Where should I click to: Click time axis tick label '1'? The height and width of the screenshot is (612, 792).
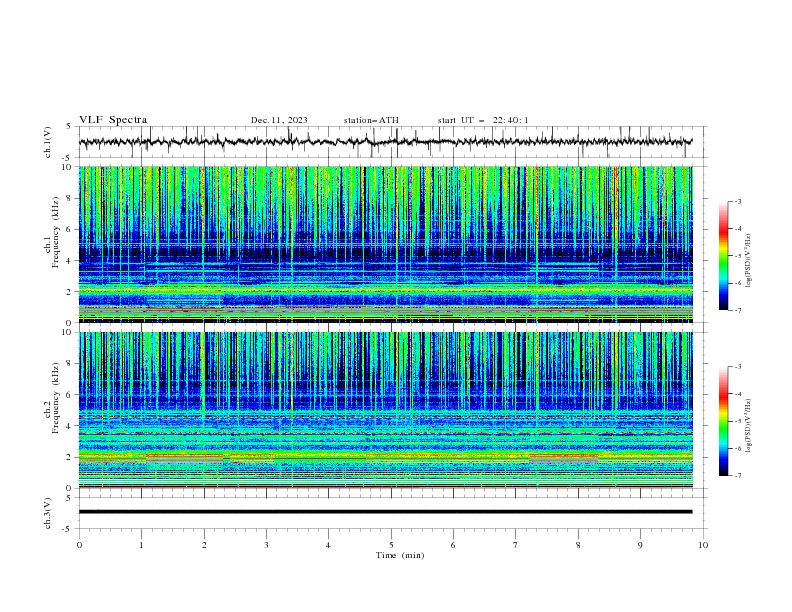(x=142, y=545)
